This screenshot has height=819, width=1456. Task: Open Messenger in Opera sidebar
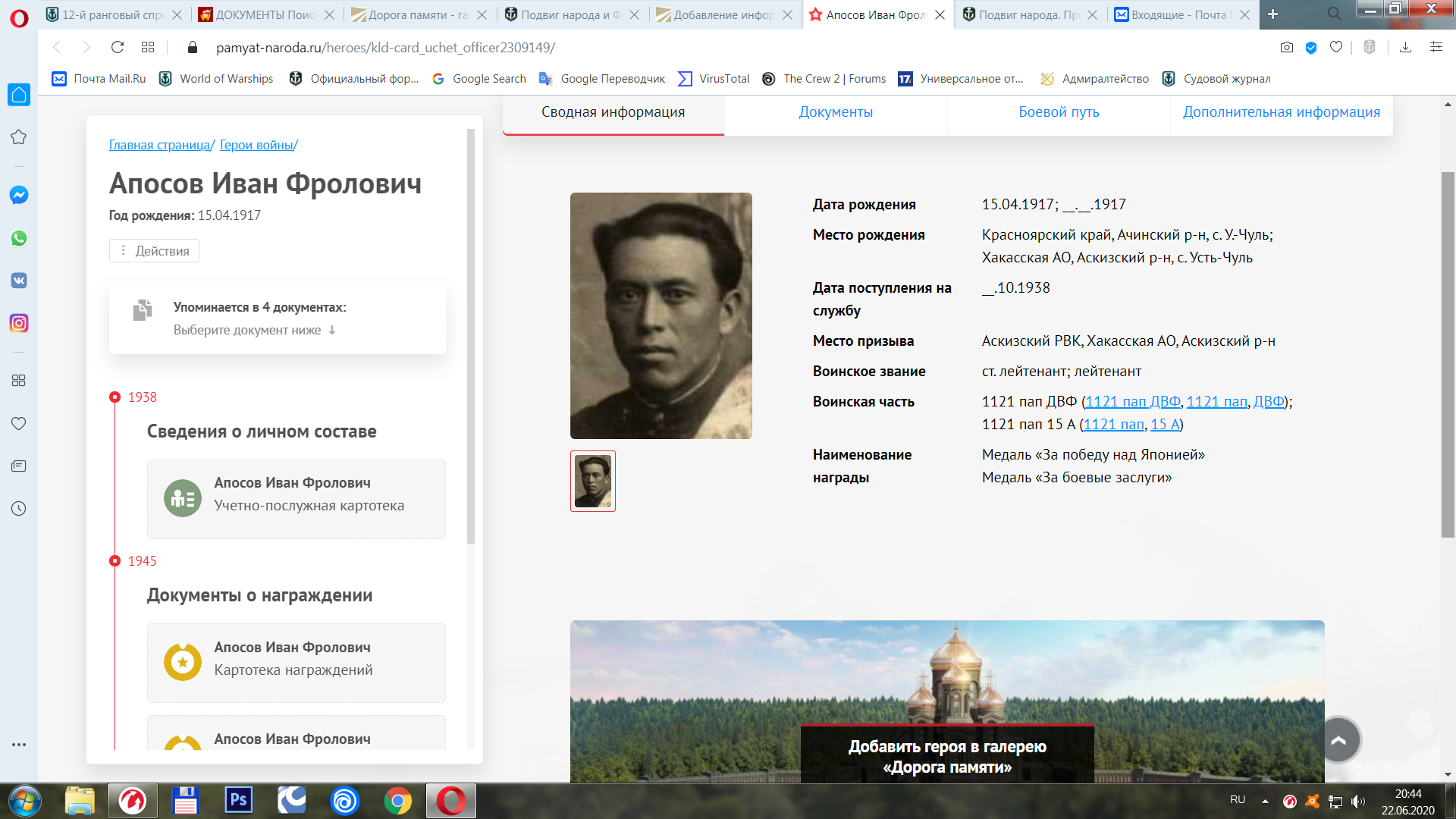click(19, 195)
